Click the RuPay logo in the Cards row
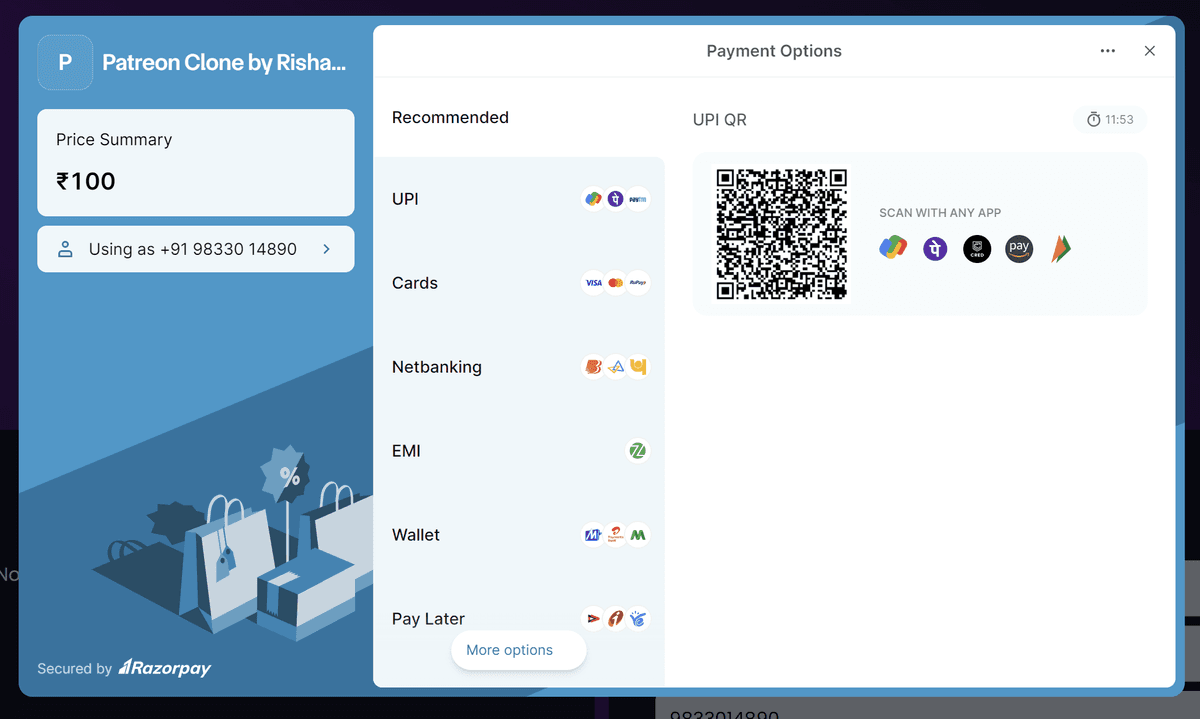 pyautogui.click(x=638, y=283)
